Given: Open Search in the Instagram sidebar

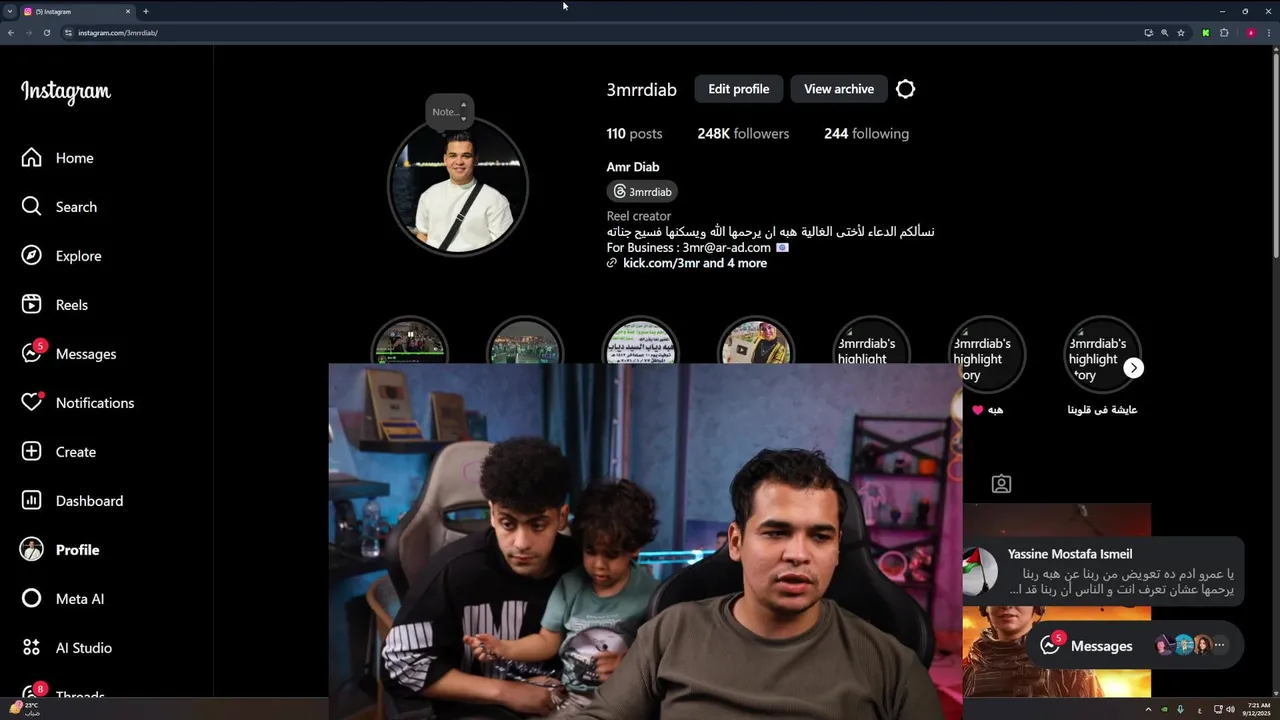Looking at the screenshot, I should coord(60,207).
